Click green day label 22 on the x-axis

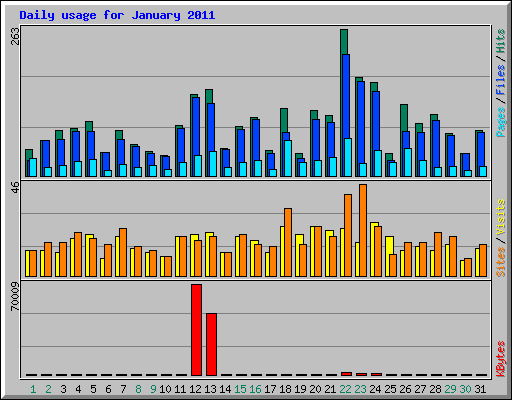(345, 389)
